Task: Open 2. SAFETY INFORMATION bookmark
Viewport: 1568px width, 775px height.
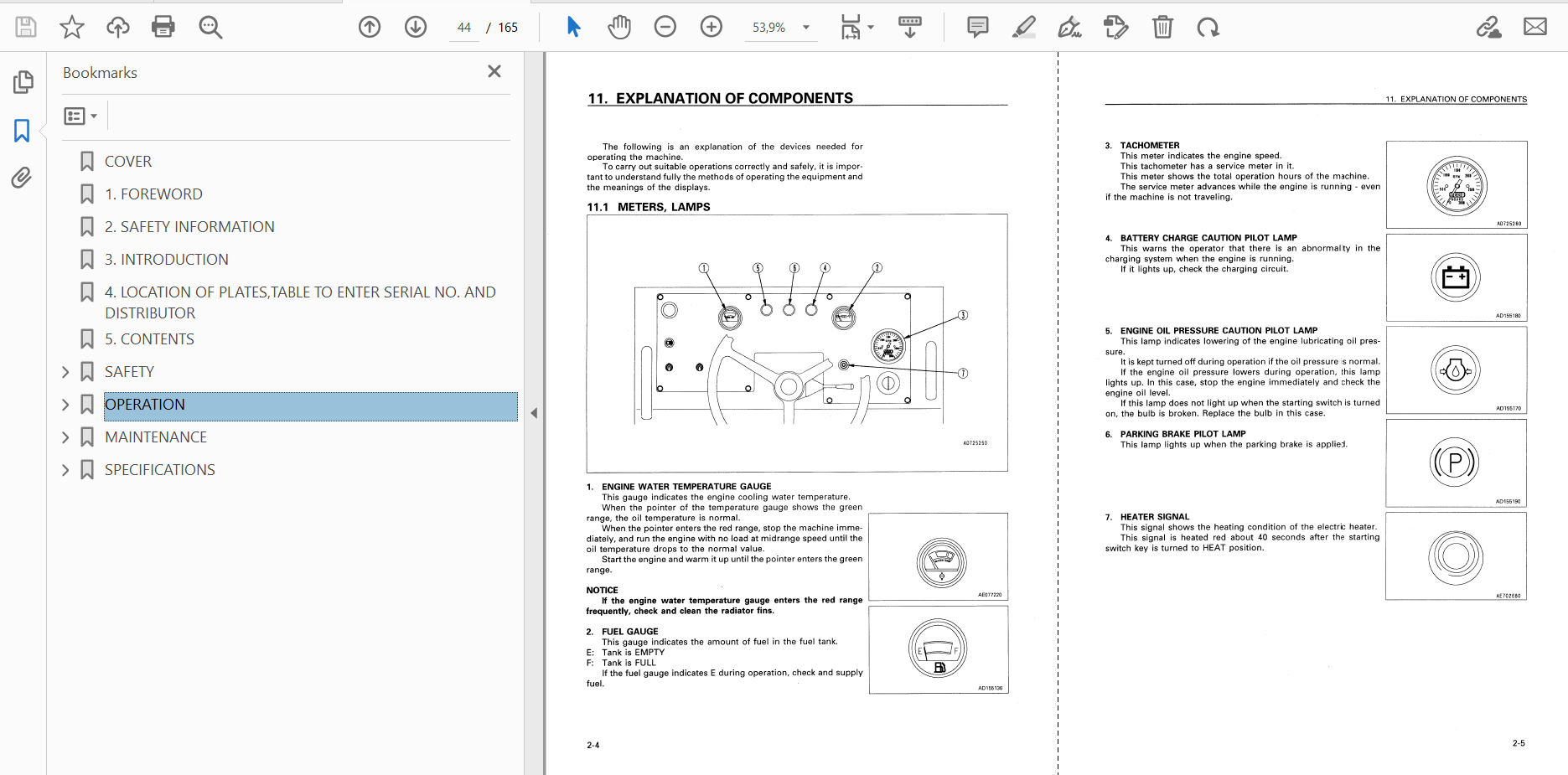Action: point(189,226)
